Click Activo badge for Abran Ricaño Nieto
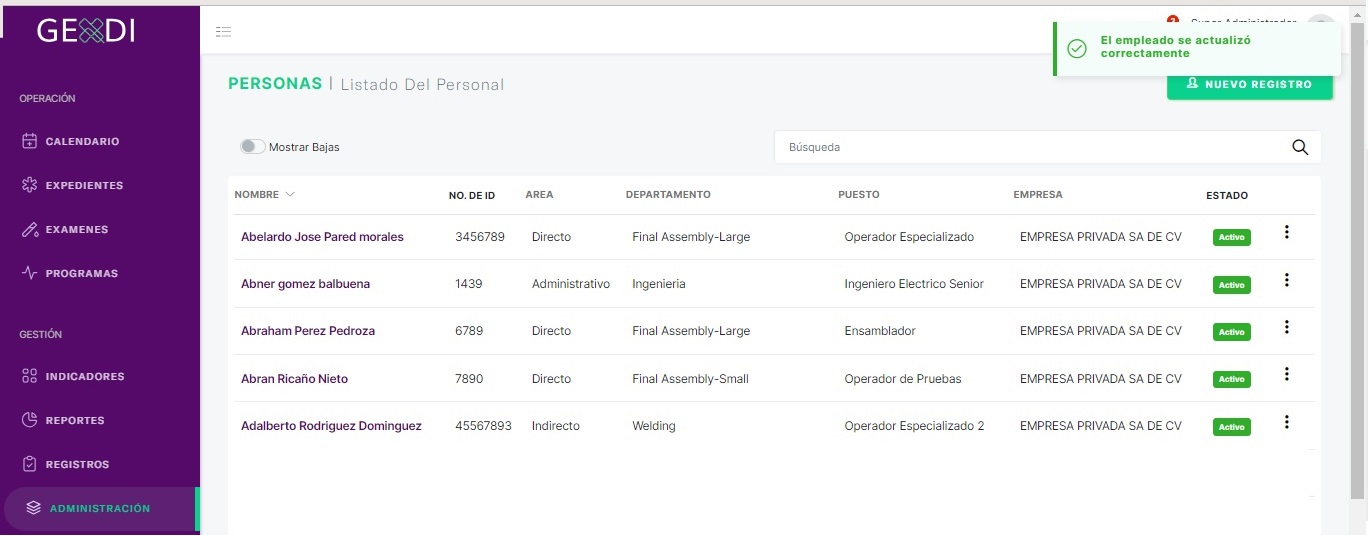 [1231, 380]
